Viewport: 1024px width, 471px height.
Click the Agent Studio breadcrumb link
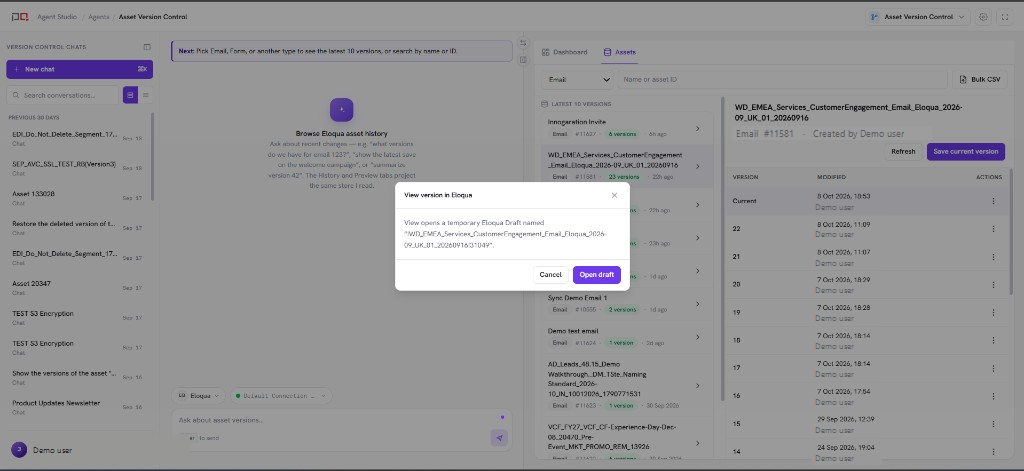click(57, 17)
